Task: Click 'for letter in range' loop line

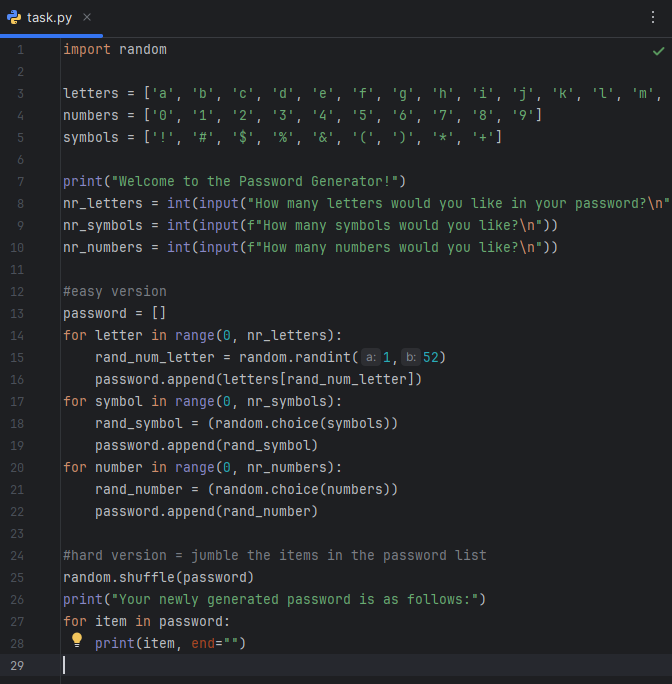Action: 202,335
